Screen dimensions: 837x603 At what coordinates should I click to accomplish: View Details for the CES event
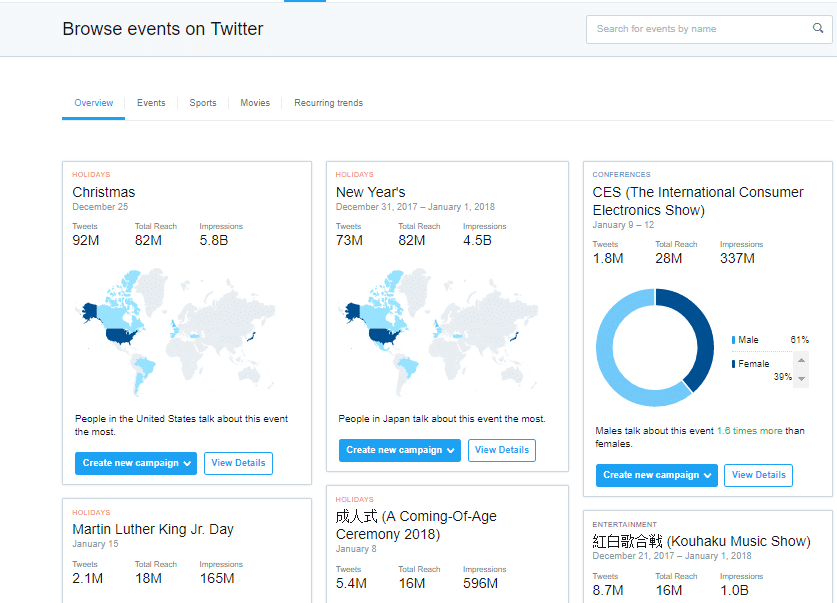point(758,475)
